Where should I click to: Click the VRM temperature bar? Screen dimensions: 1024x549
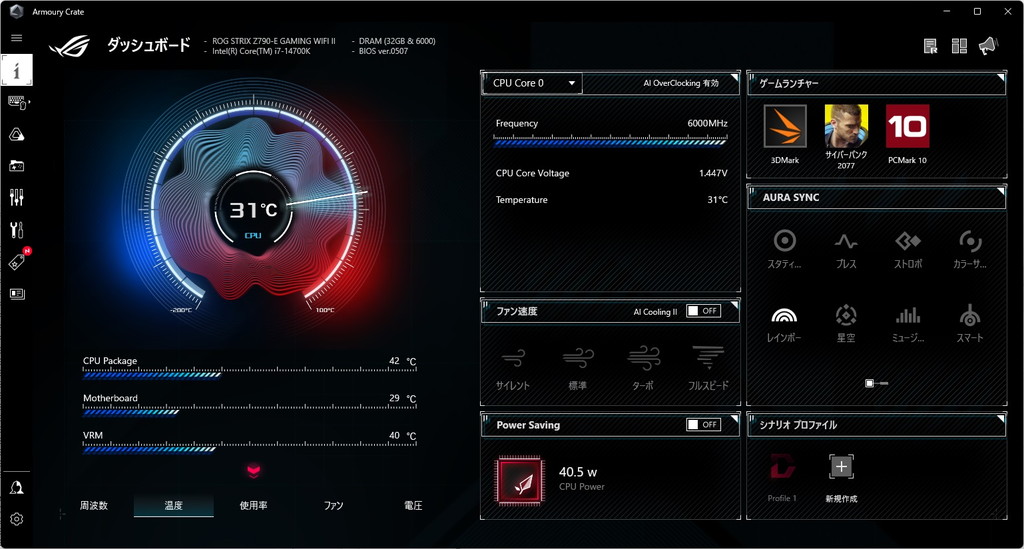click(249, 447)
